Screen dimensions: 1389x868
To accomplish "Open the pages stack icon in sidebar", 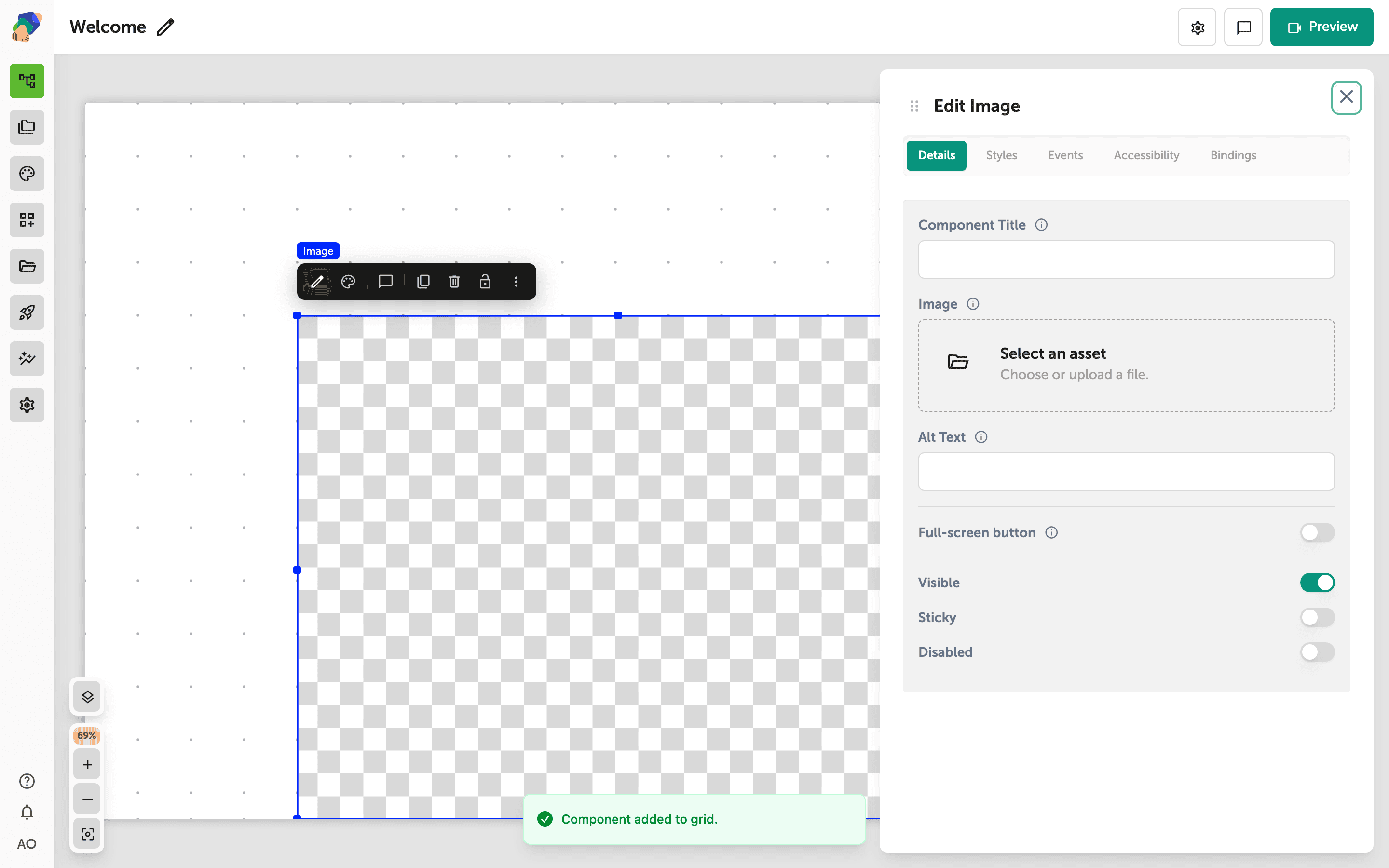I will point(27,127).
